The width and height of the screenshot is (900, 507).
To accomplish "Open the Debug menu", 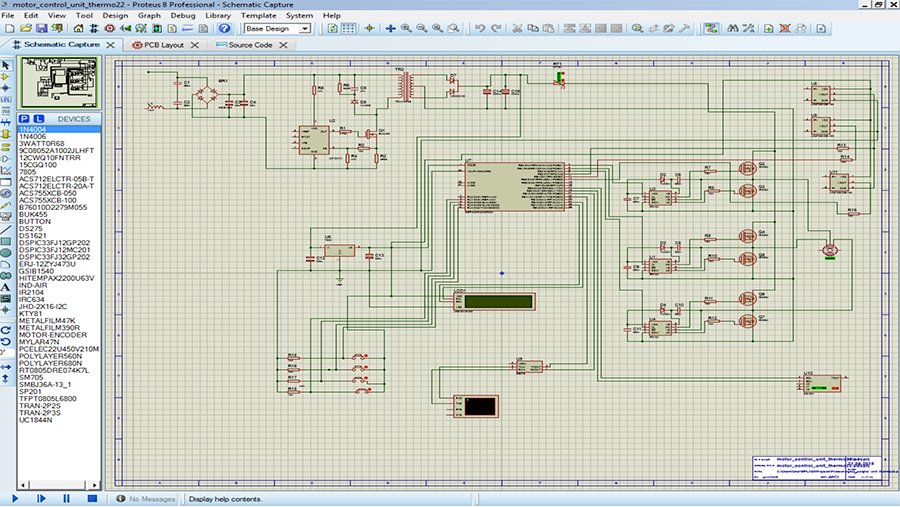I will pos(183,16).
